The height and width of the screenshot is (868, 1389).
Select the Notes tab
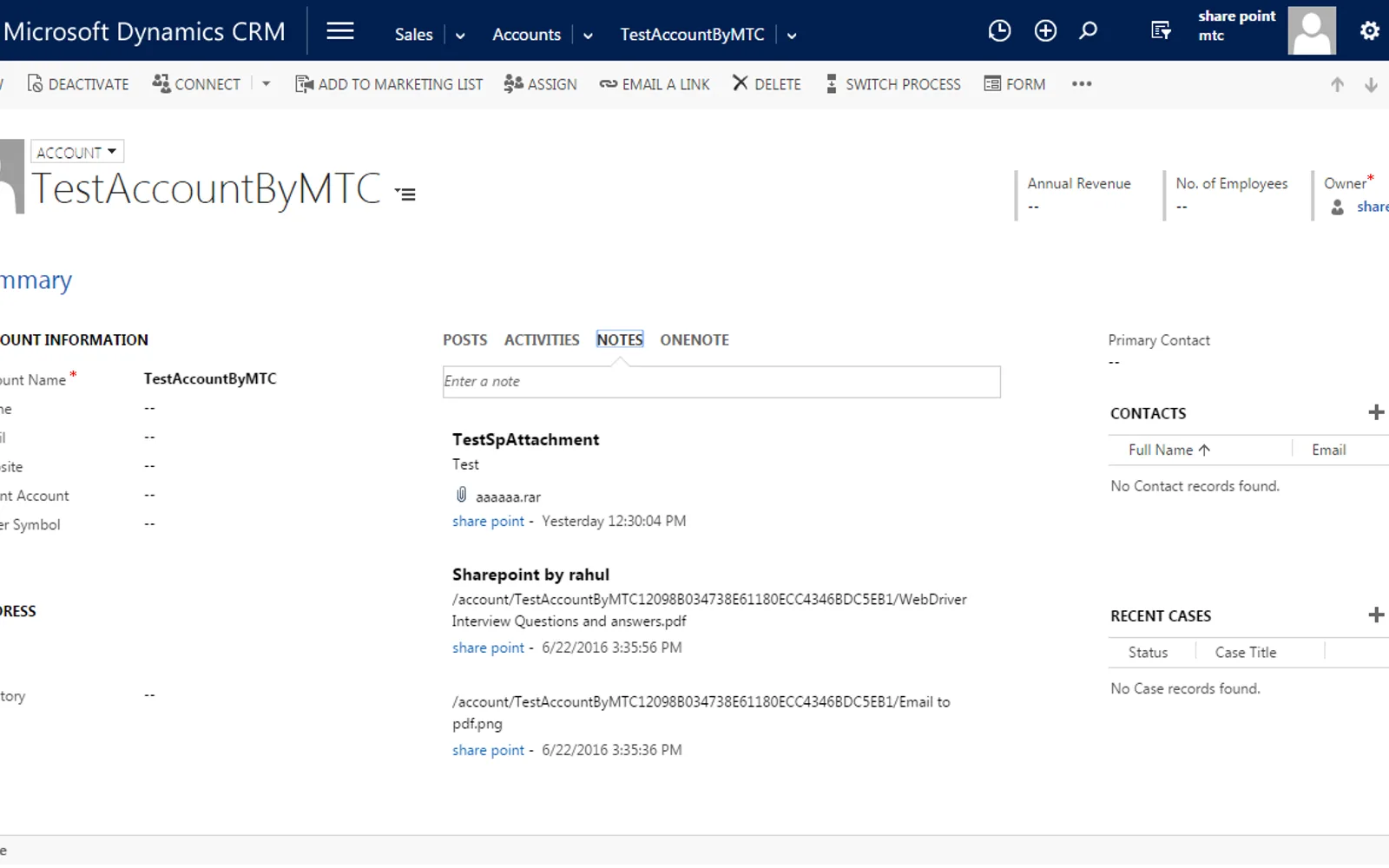click(620, 340)
